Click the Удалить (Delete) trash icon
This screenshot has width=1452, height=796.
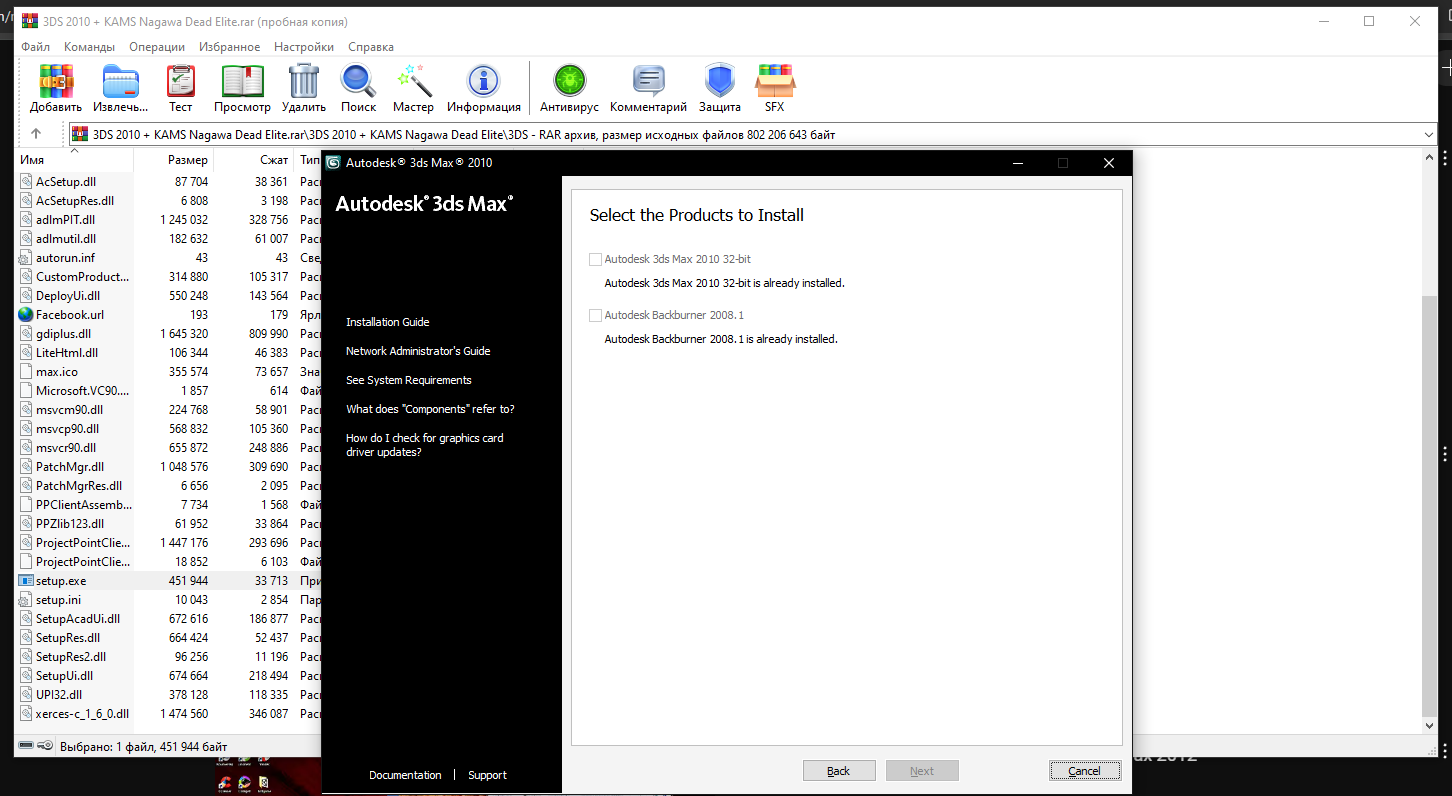click(303, 82)
